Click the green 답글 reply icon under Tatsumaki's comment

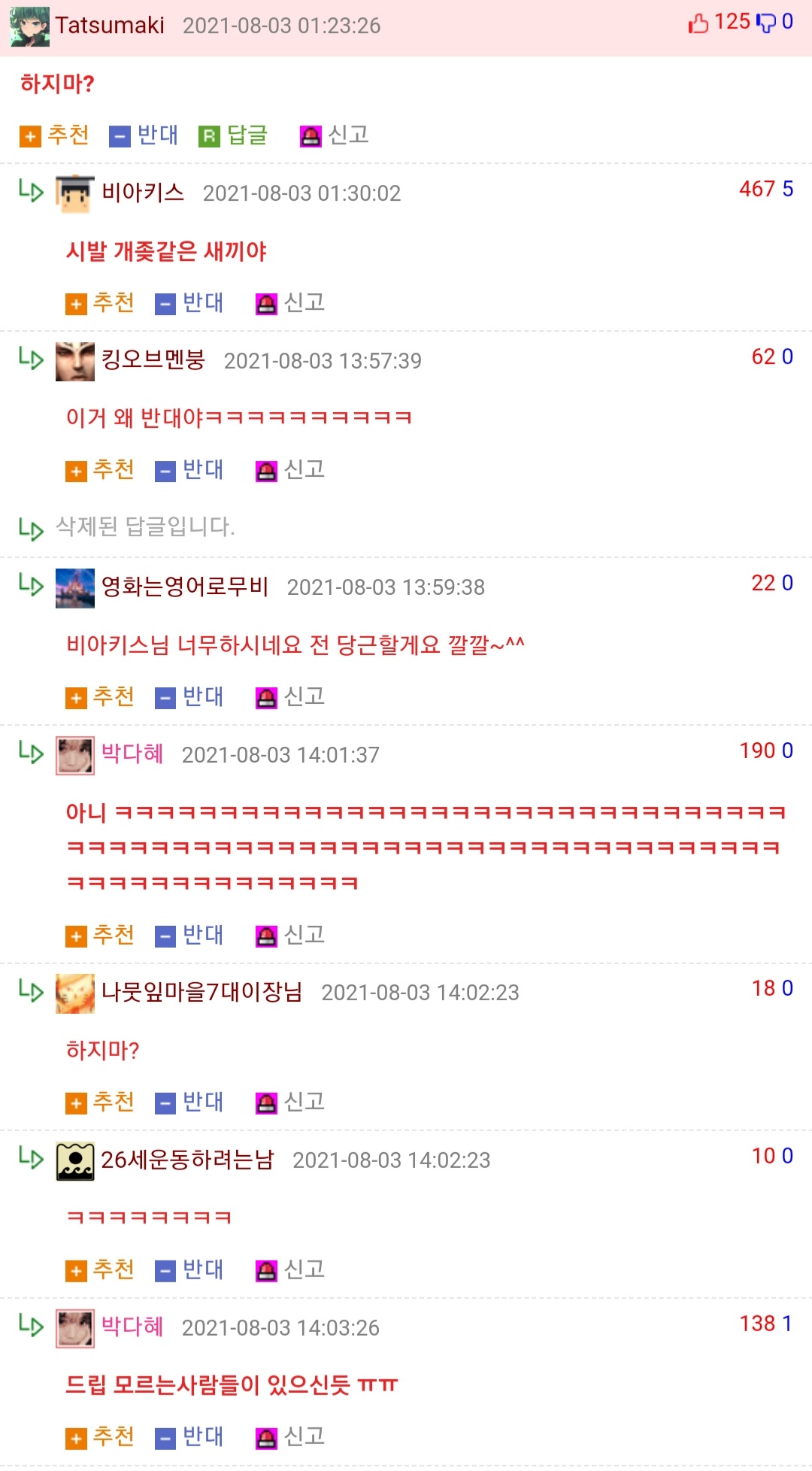coord(209,136)
